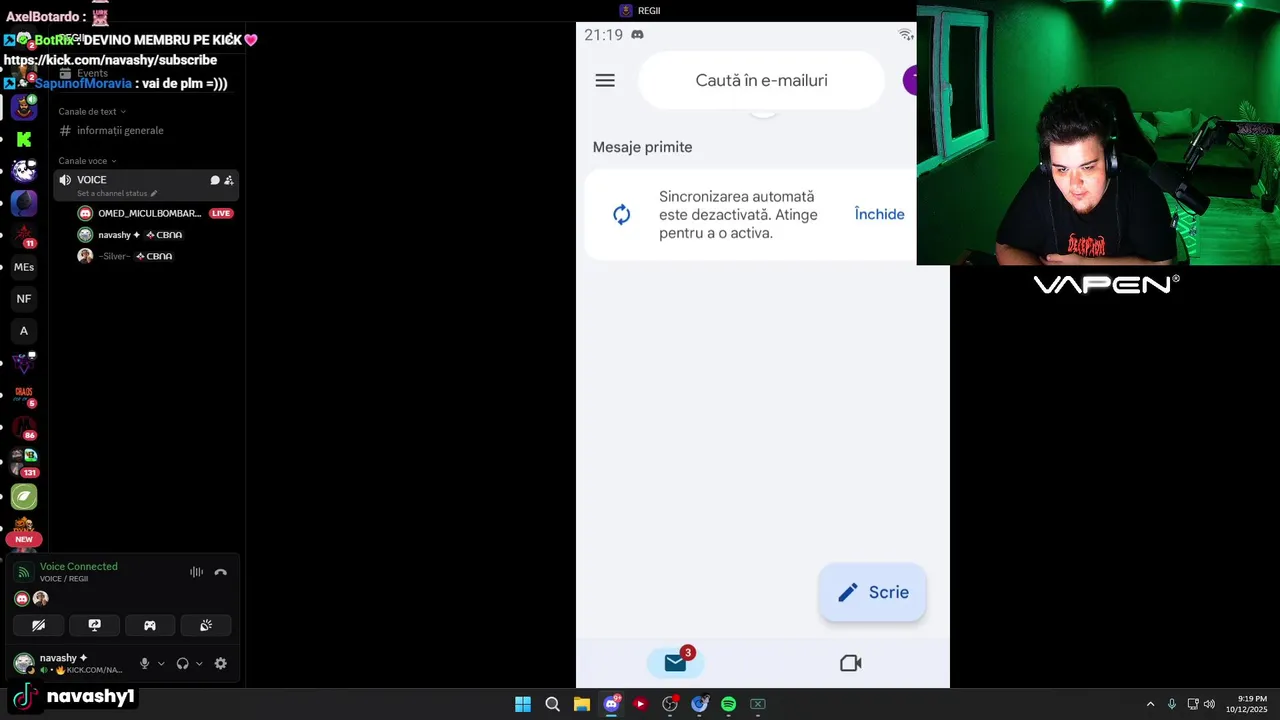Open Windows taskbar search

tap(552, 704)
